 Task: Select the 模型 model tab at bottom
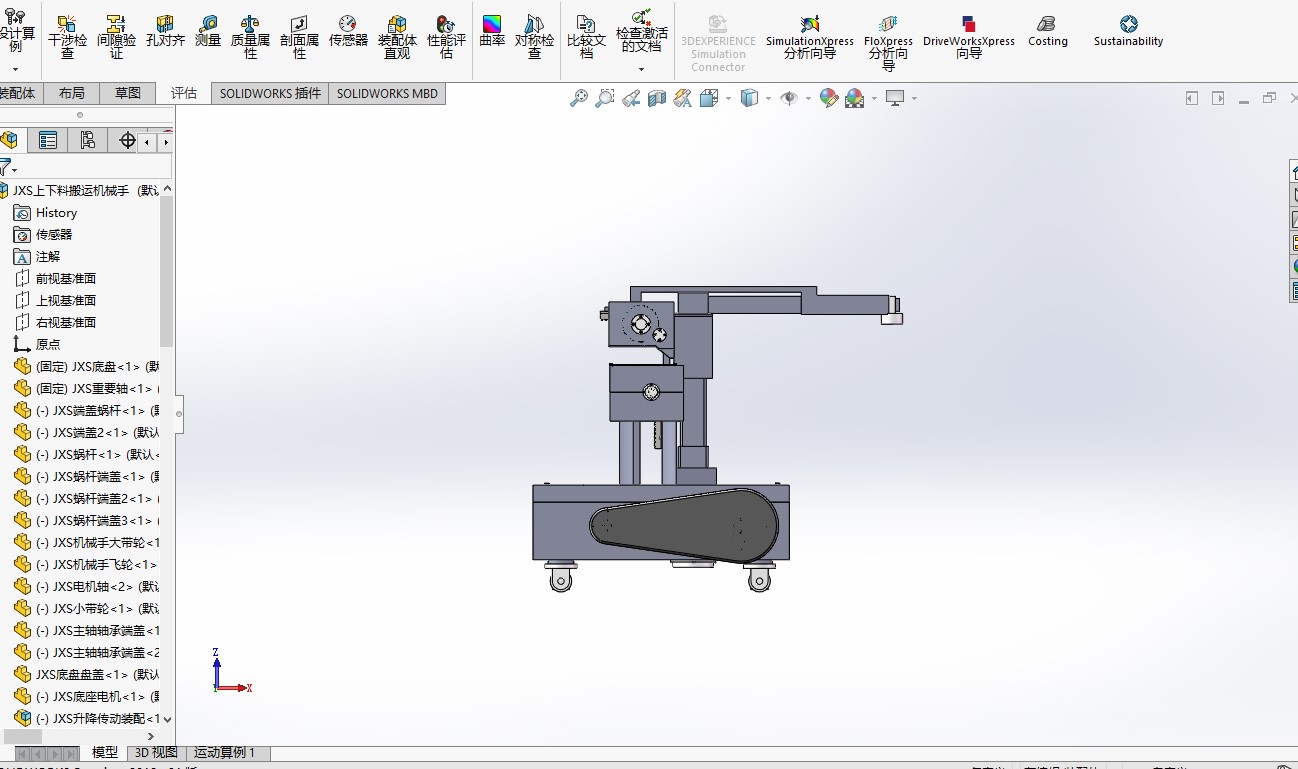[x=105, y=753]
